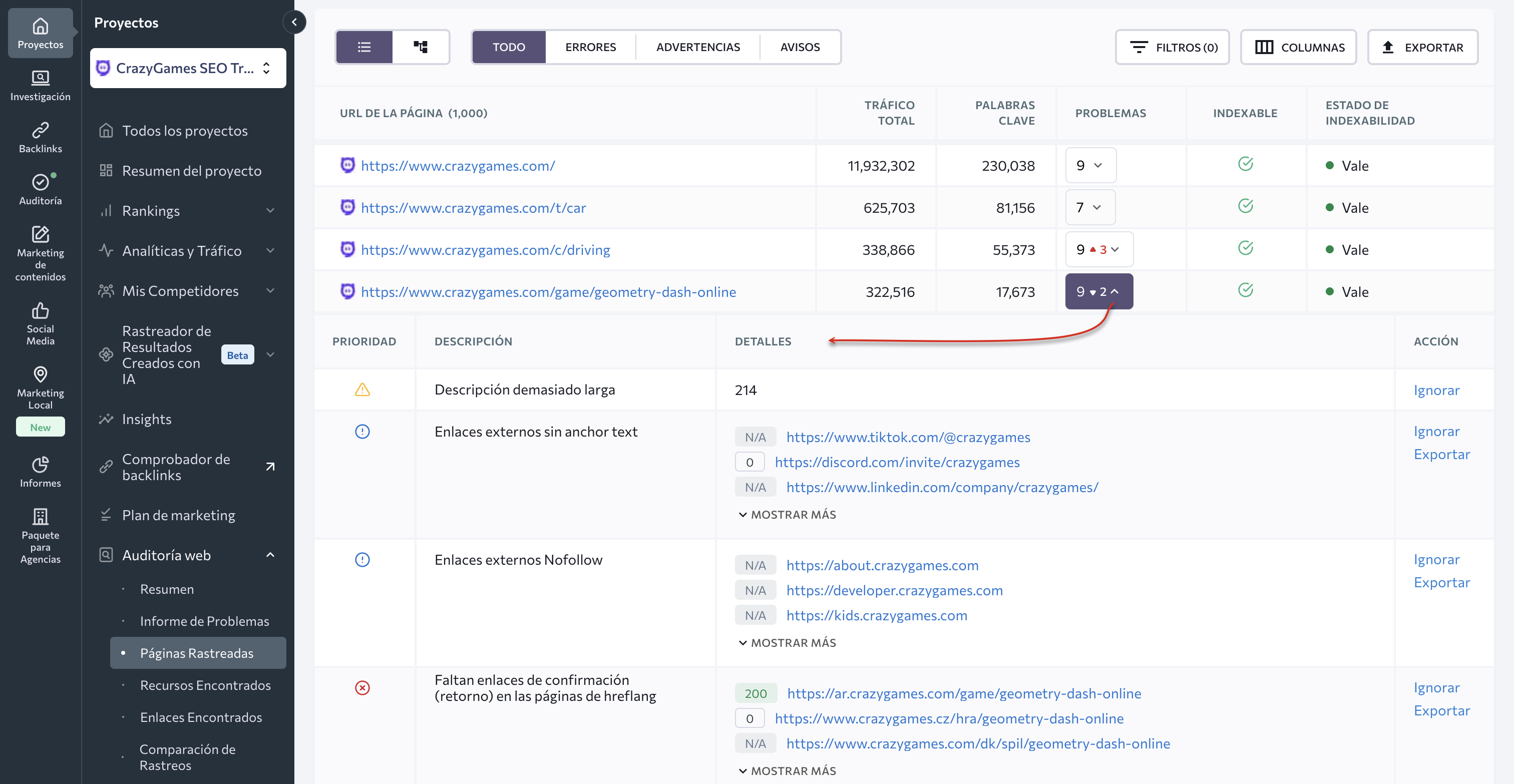Viewport: 1514px width, 784px height.
Task: Show more links under Enlaces externos sin anchor text
Action: tap(788, 514)
